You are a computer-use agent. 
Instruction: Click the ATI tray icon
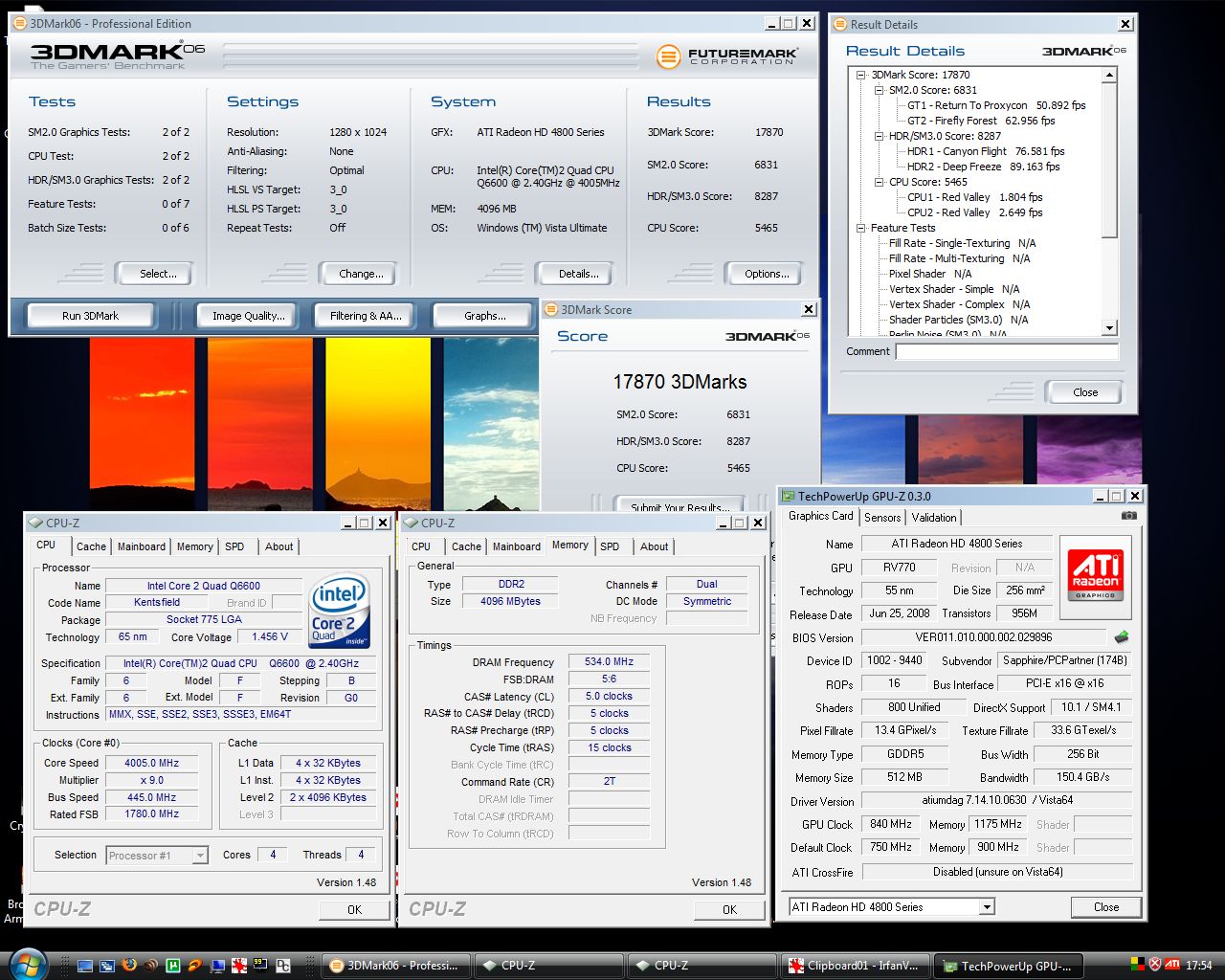1172,965
